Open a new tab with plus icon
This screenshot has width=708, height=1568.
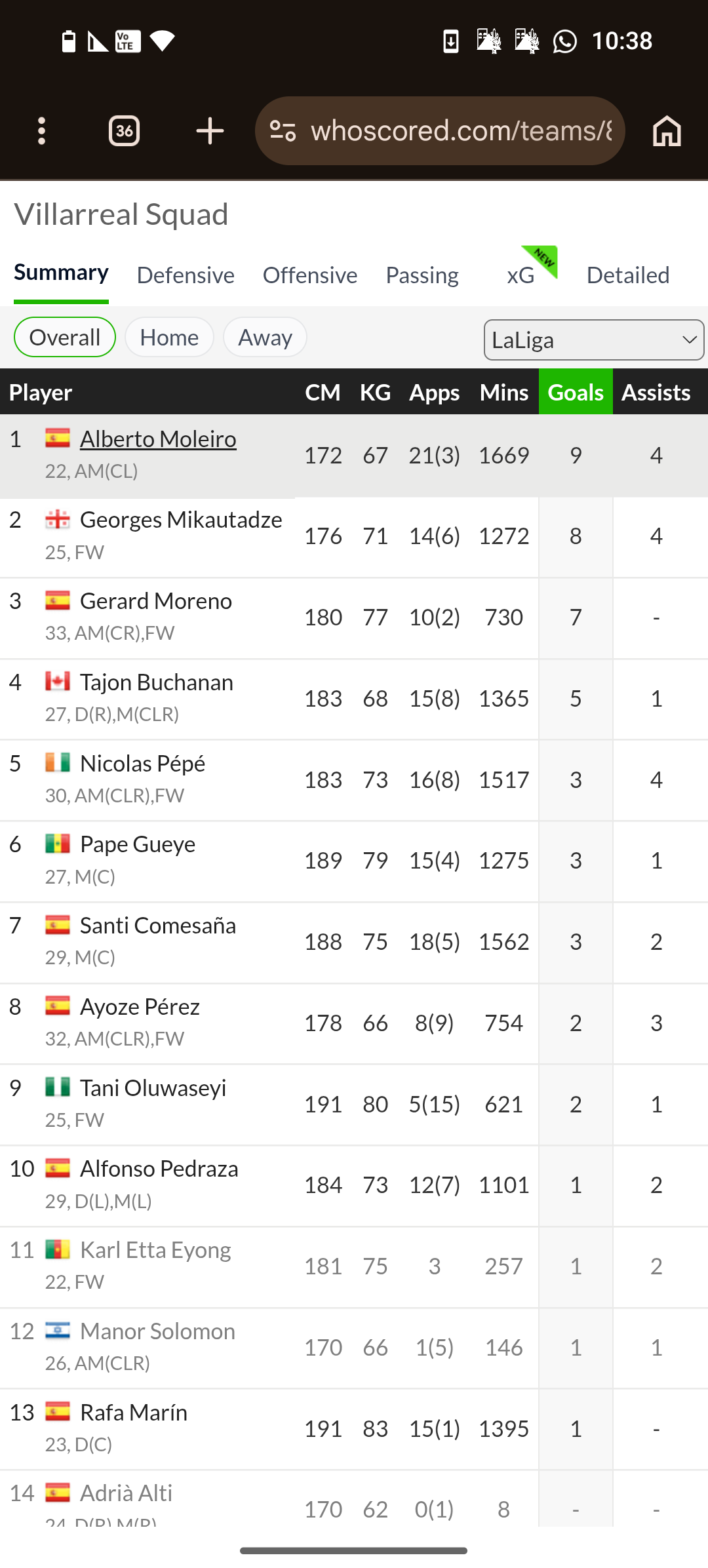point(210,131)
